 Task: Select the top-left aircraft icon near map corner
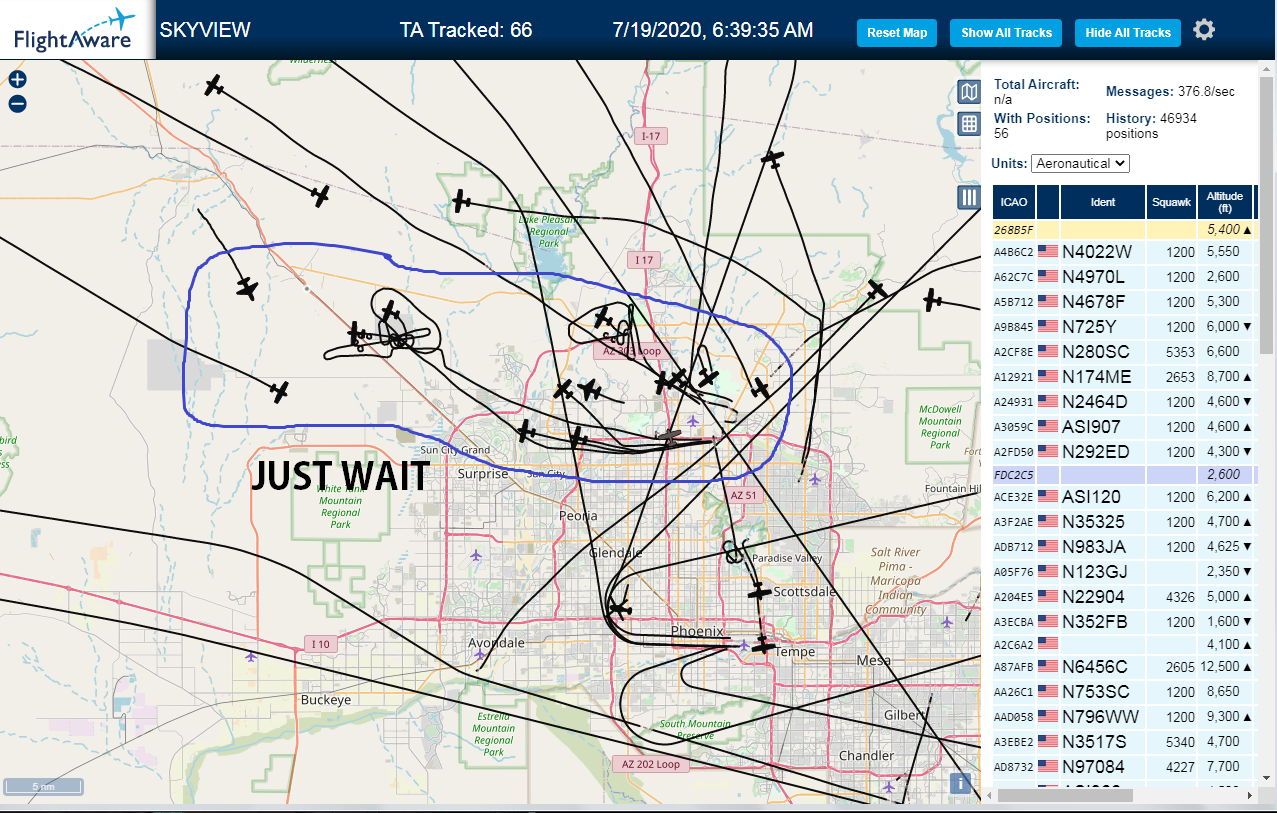[x=214, y=86]
